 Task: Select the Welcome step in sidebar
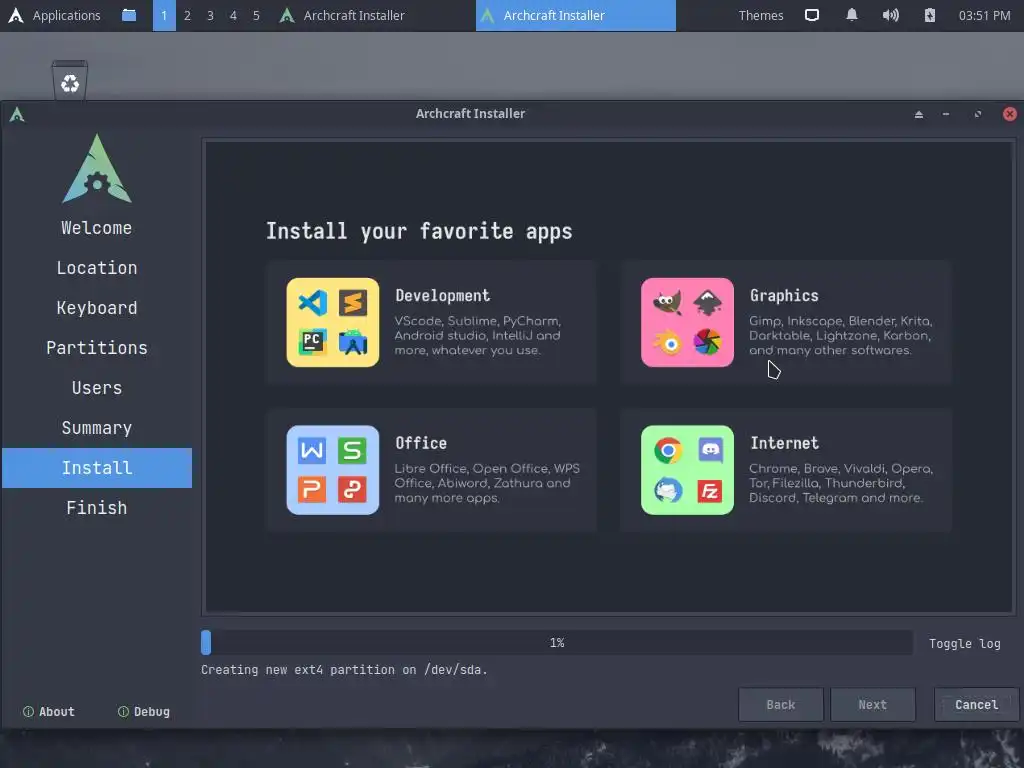coord(97,228)
